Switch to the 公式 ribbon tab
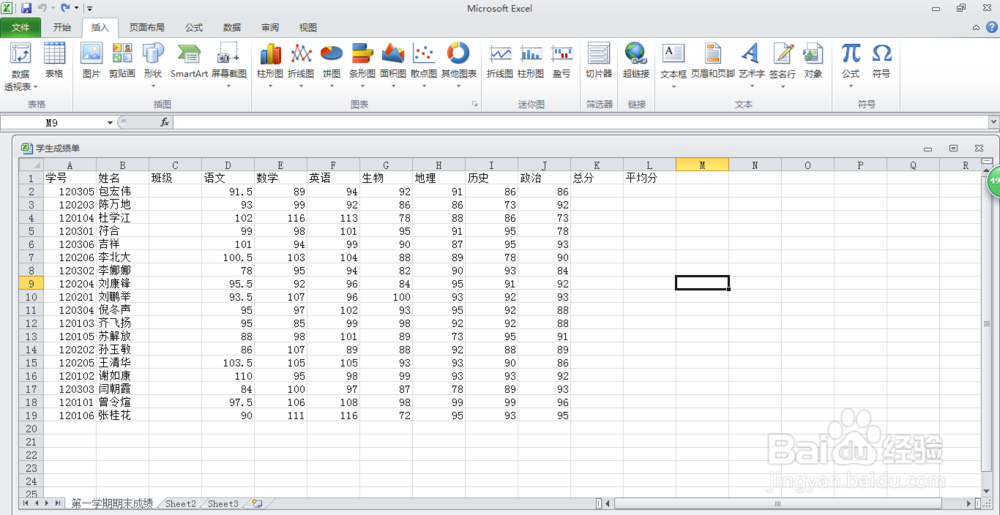Image resolution: width=1000 pixels, height=515 pixels. (194, 27)
